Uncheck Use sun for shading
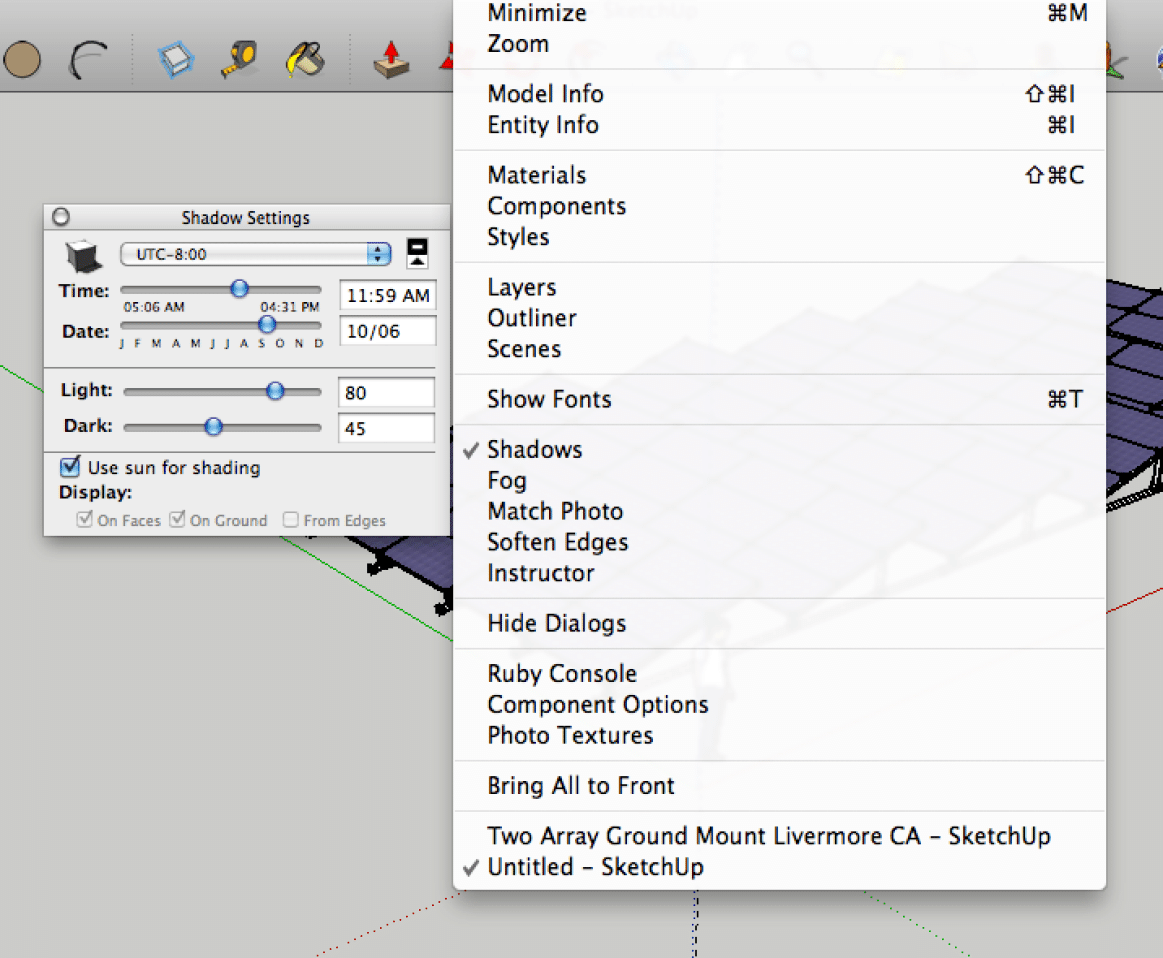The width and height of the screenshot is (1163, 958). (x=69, y=467)
